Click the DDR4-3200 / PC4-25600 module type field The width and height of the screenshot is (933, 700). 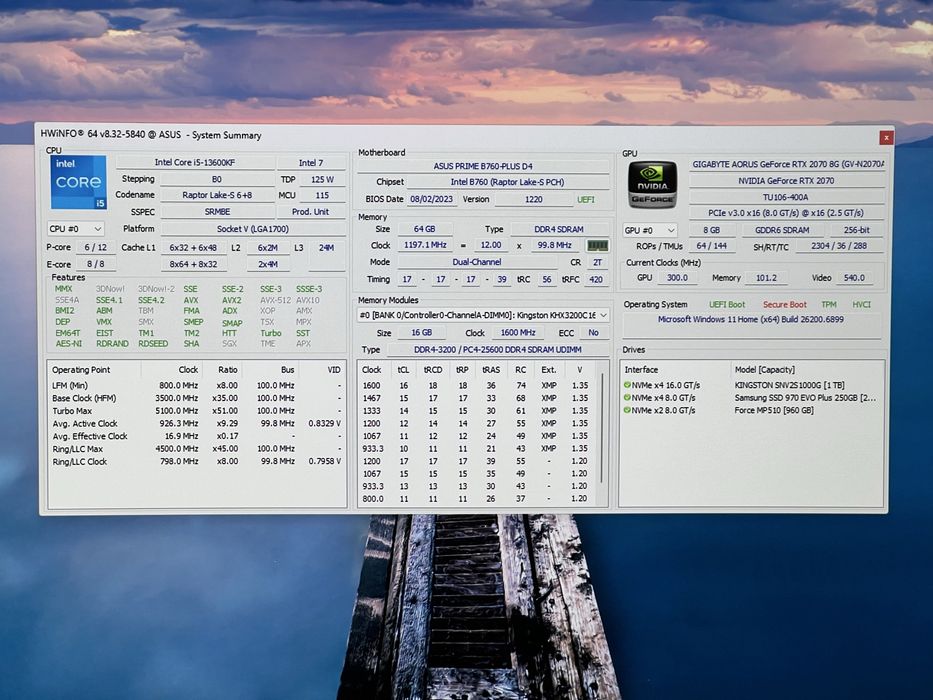[x=498, y=350]
